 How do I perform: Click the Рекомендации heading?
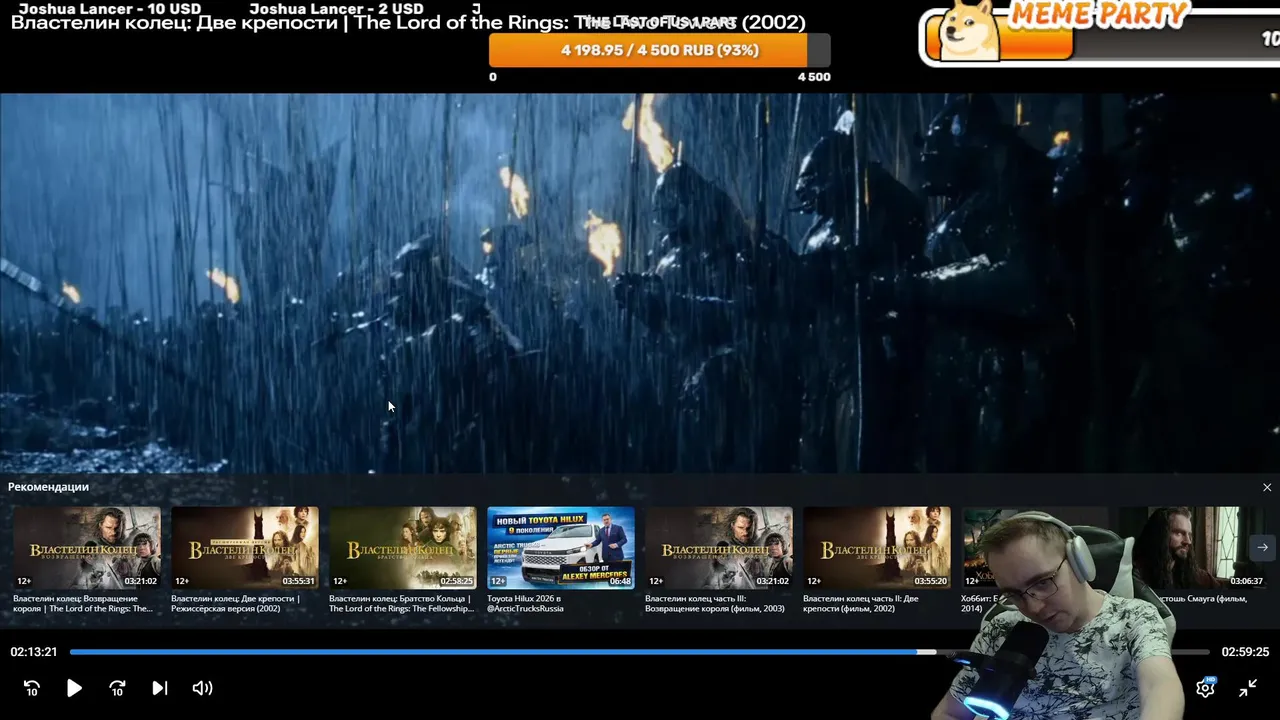(48, 487)
